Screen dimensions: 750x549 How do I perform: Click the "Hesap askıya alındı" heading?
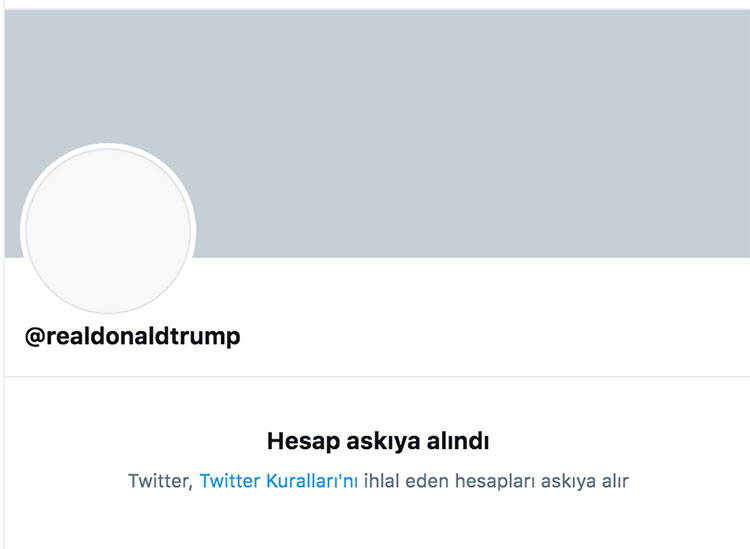point(378,440)
